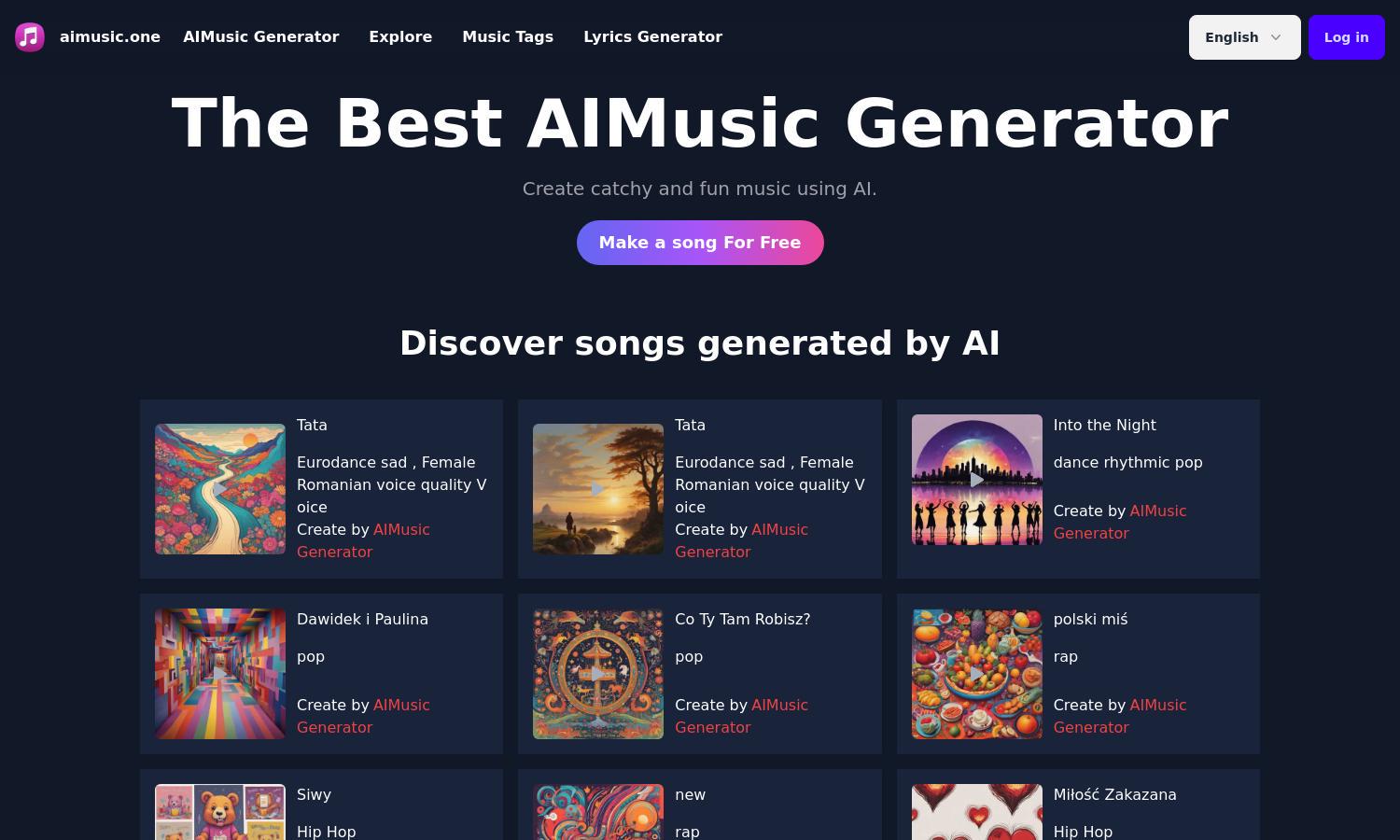Viewport: 1400px width, 840px height.
Task: Open the AIMusic Generator nav item
Action: [x=261, y=37]
